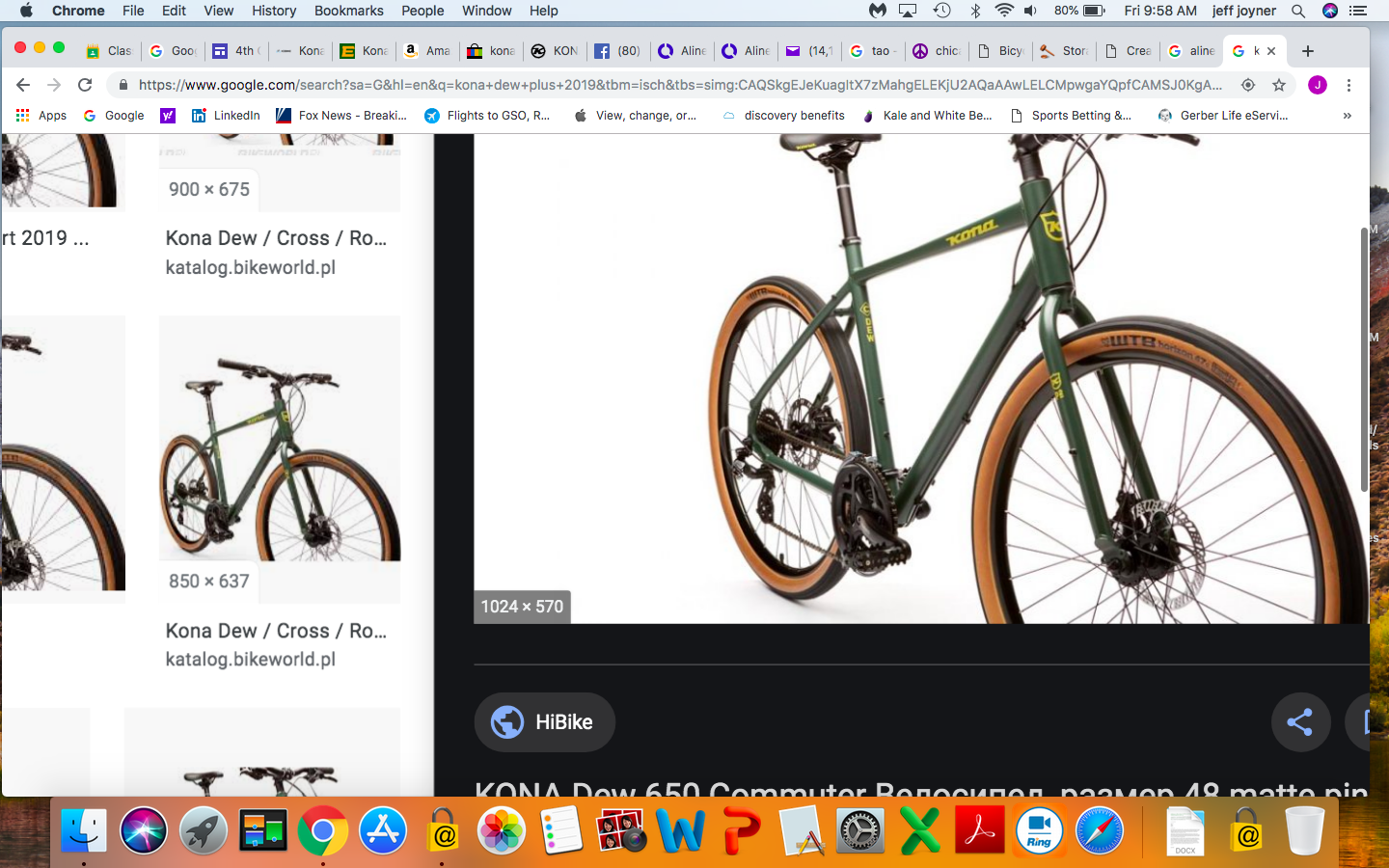Open the Apple menu
The image size is (1389, 868).
click(26, 11)
